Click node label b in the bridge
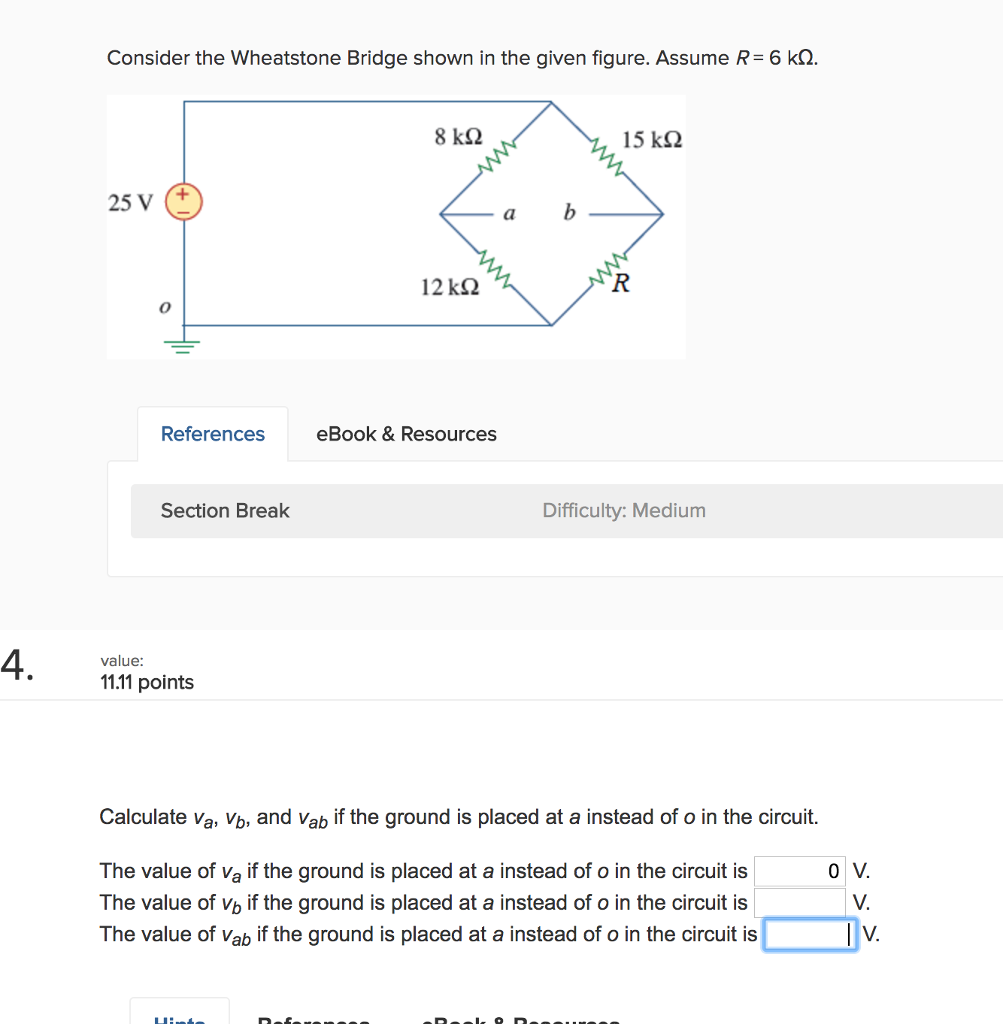The height and width of the screenshot is (1024, 1003). pos(569,212)
